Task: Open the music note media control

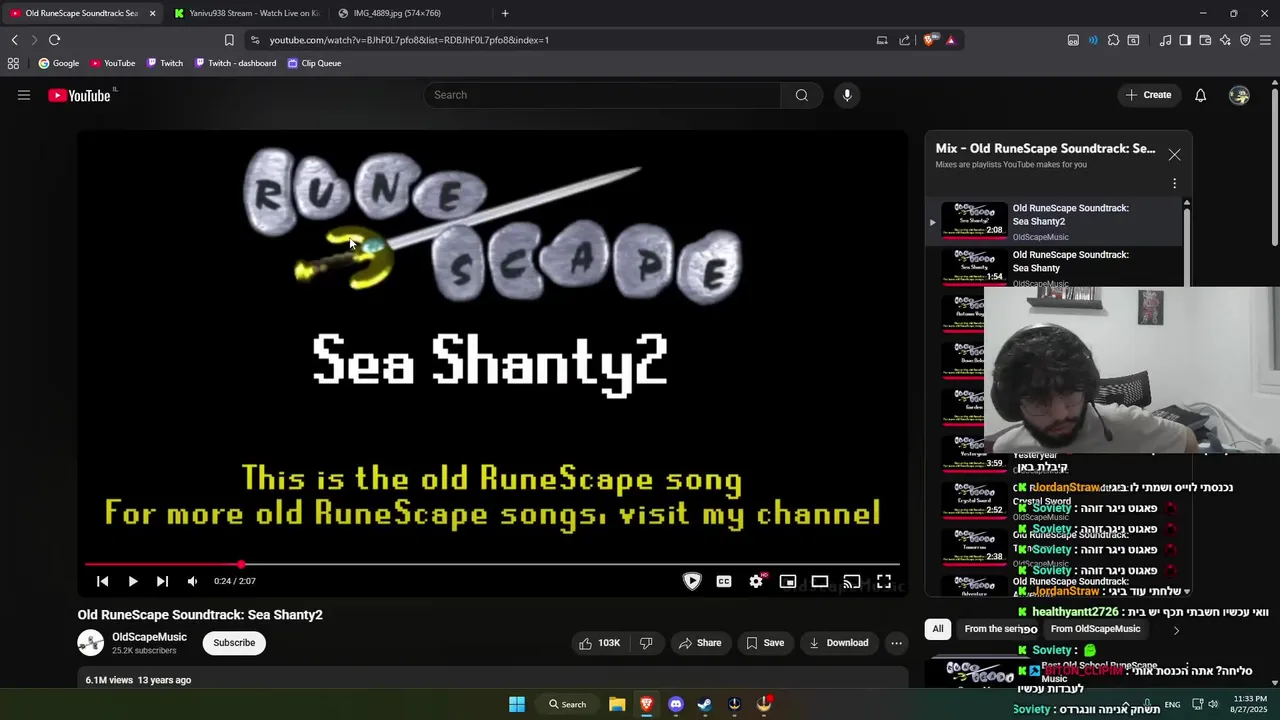Action: [x=1165, y=40]
